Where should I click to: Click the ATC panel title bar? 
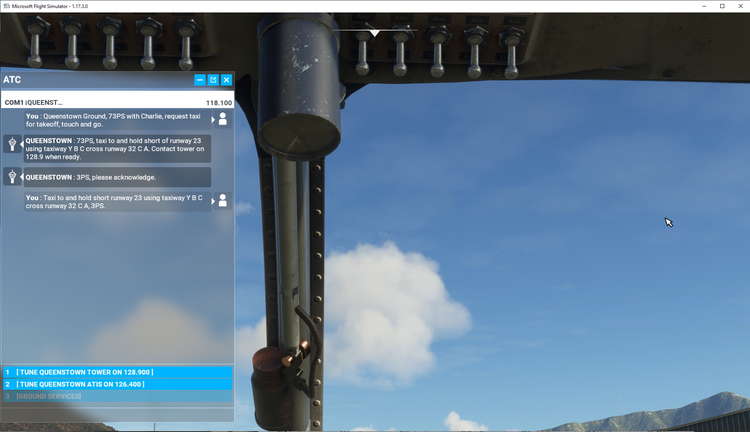pyautogui.click(x=90, y=80)
